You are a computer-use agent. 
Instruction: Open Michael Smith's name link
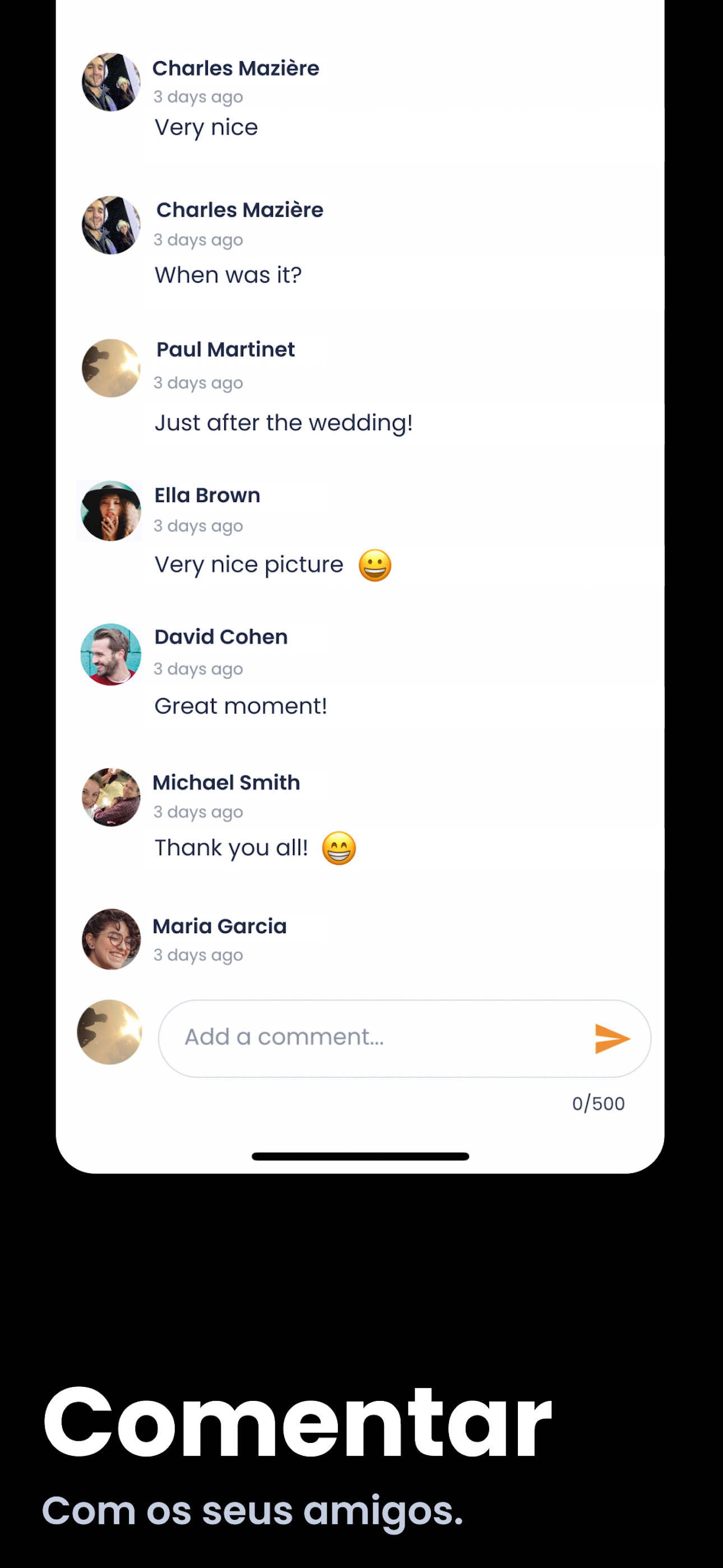(226, 783)
